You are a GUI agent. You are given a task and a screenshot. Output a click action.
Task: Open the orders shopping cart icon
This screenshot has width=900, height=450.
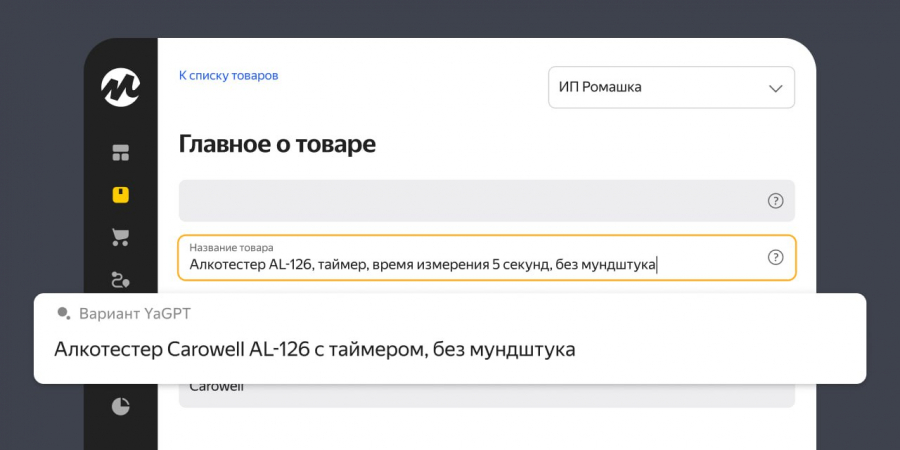[x=121, y=237]
